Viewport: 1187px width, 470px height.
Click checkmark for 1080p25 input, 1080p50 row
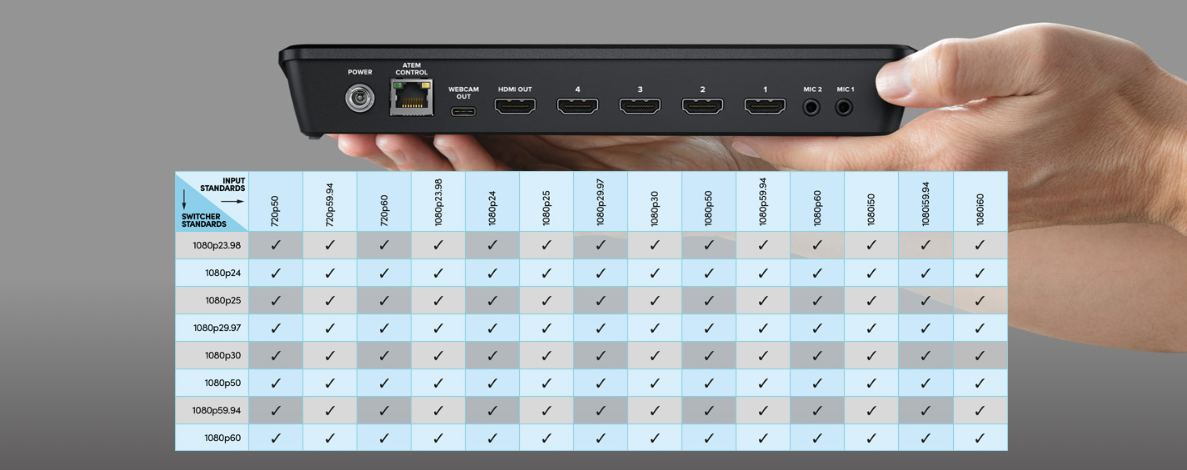[x=547, y=383]
